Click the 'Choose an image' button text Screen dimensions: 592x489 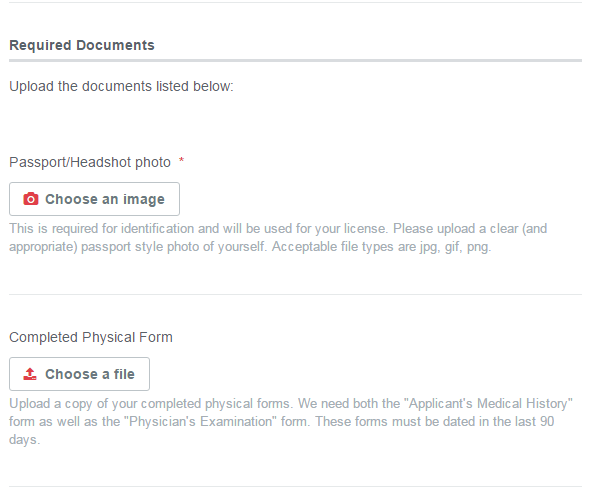pyautogui.click(x=105, y=199)
